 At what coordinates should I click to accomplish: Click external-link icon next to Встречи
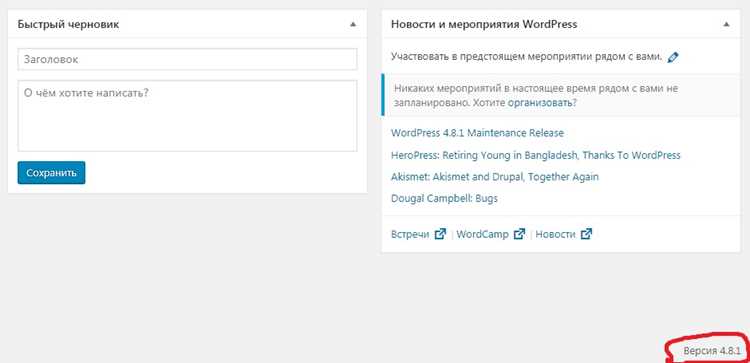pos(441,234)
